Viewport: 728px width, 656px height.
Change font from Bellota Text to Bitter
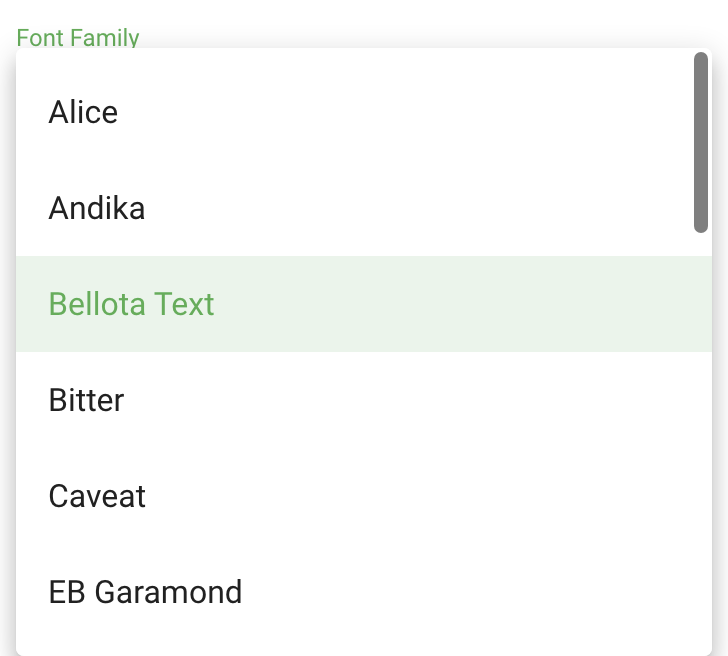pyautogui.click(x=364, y=400)
